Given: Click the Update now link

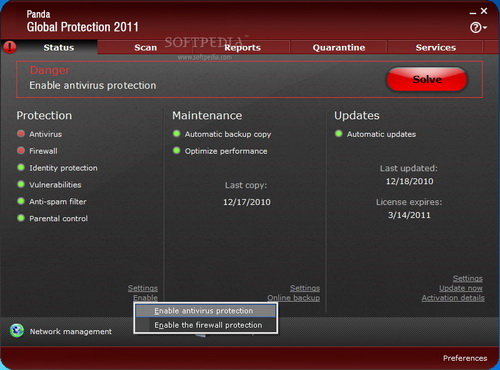Looking at the screenshot, I should point(461,288).
